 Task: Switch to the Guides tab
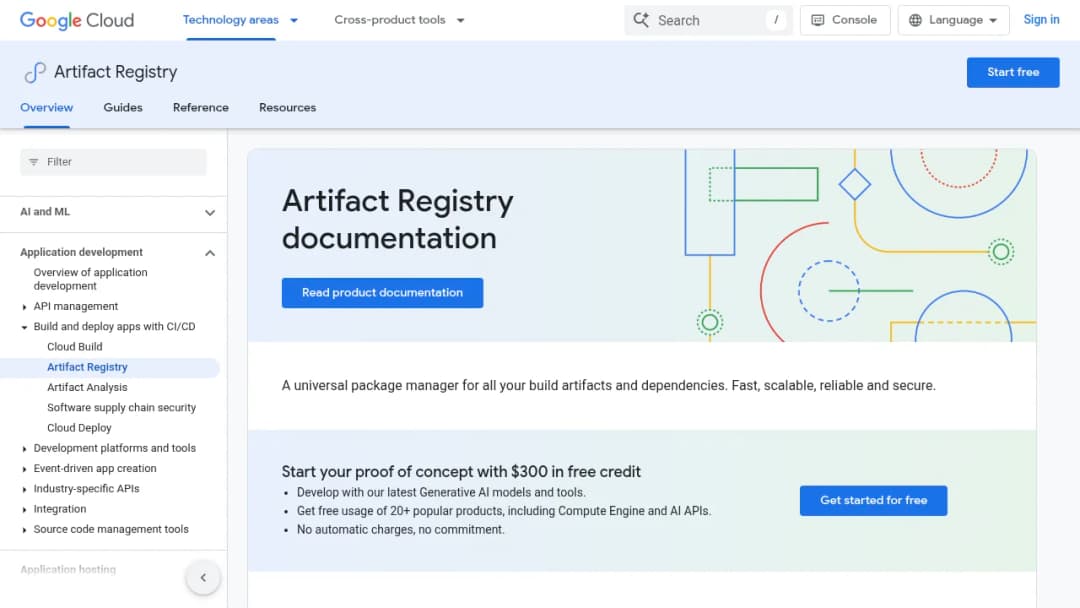[123, 107]
